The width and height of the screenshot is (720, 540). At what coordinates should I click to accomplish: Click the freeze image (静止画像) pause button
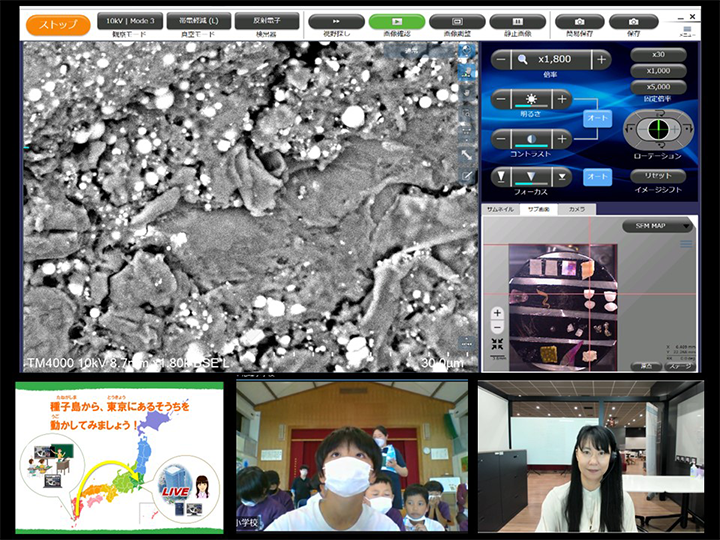518,21
